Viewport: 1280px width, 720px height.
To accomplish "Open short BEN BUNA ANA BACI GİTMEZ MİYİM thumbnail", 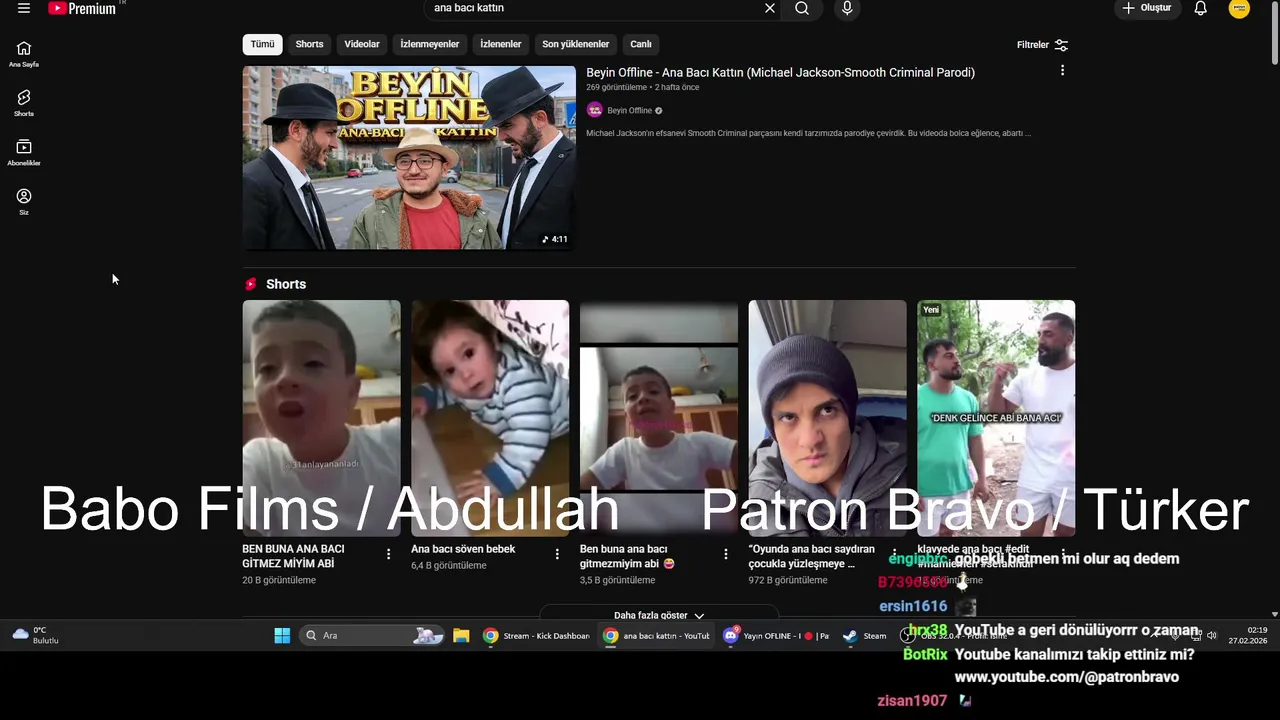I will (321, 418).
